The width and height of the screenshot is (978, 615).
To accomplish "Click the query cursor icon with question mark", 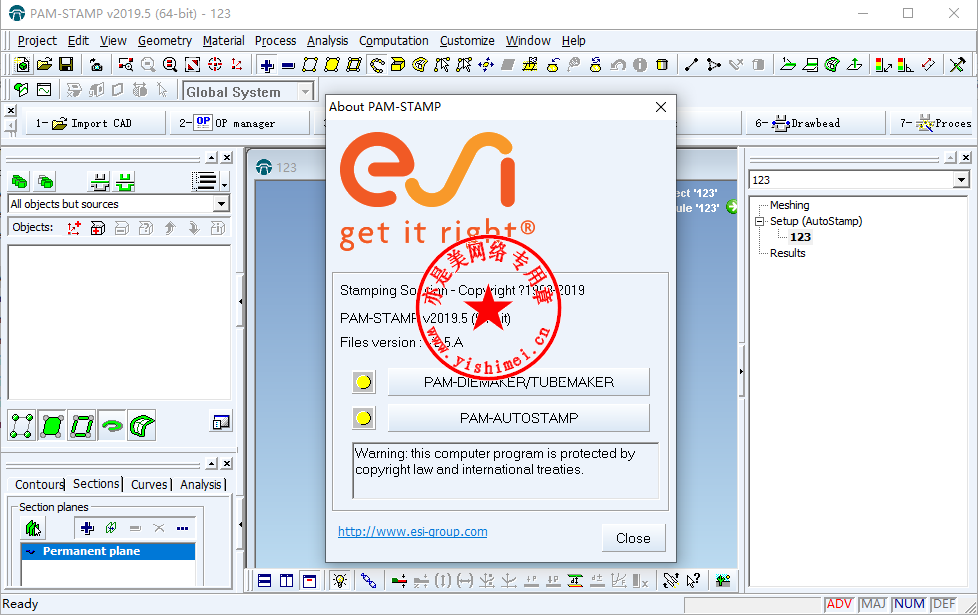I will [694, 581].
